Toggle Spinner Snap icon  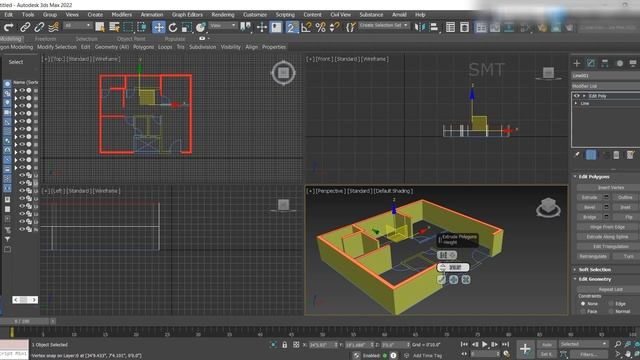[x=334, y=27]
